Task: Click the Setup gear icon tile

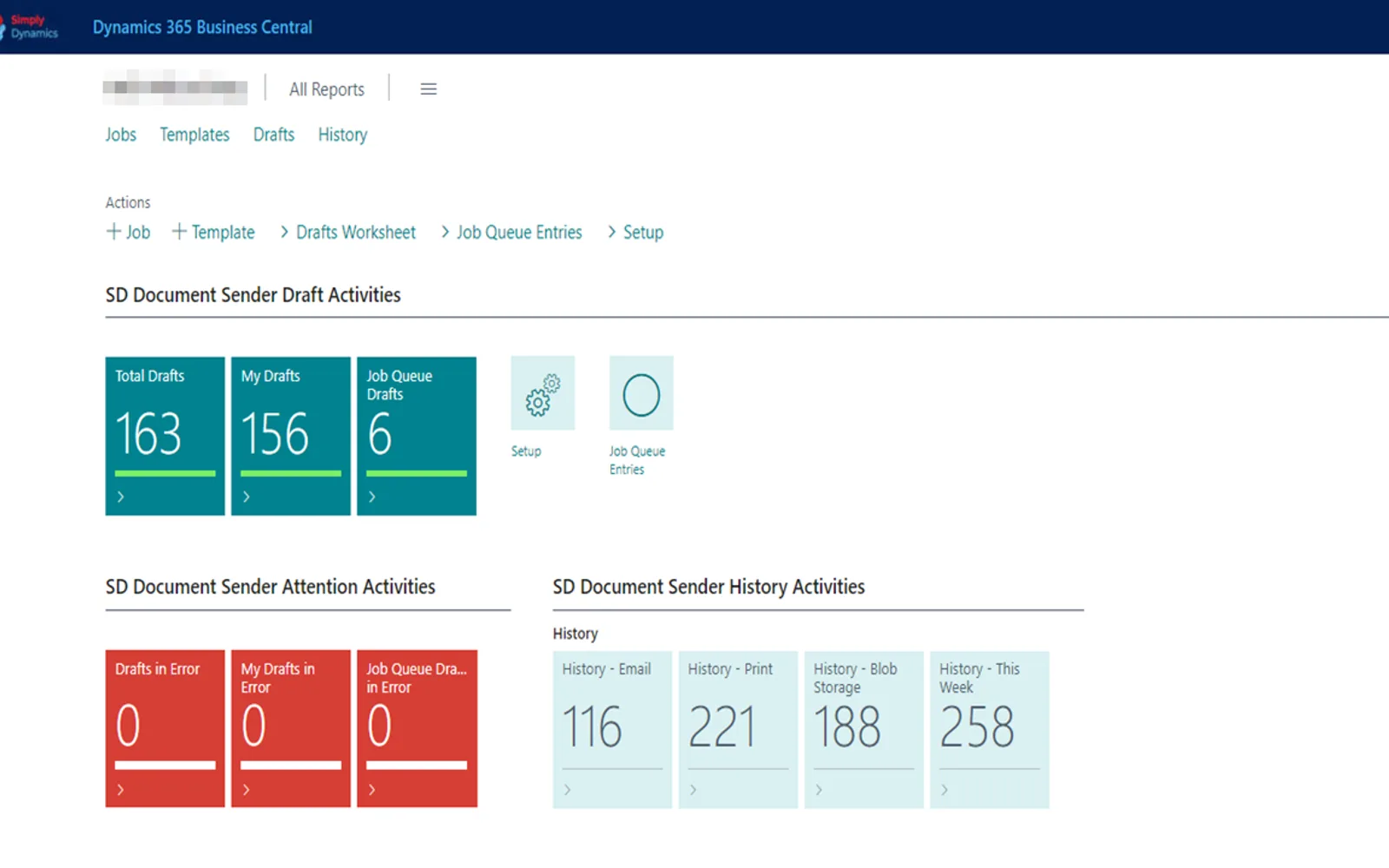Action: click(x=543, y=393)
